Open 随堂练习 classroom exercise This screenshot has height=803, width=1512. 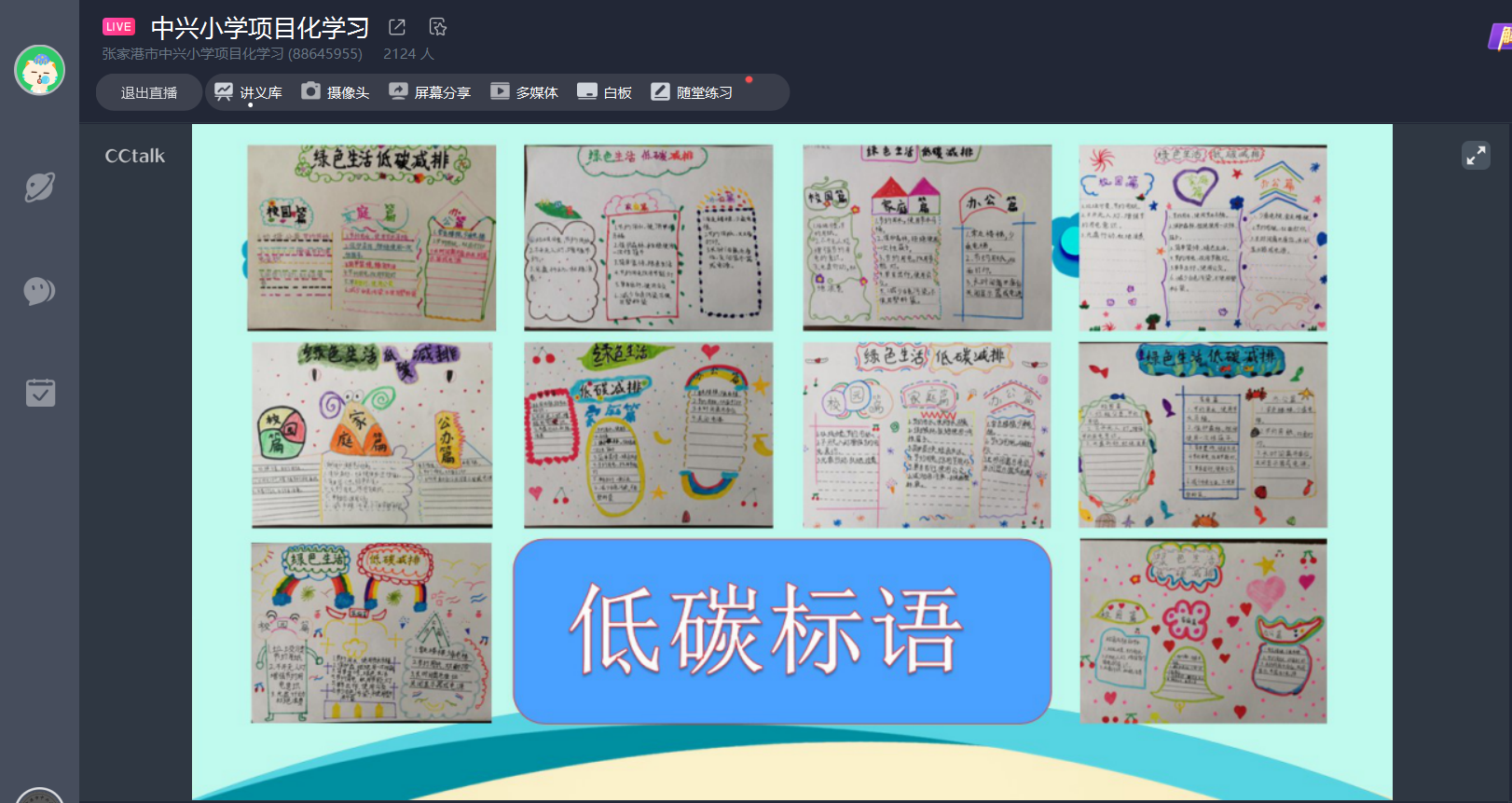pos(692,92)
